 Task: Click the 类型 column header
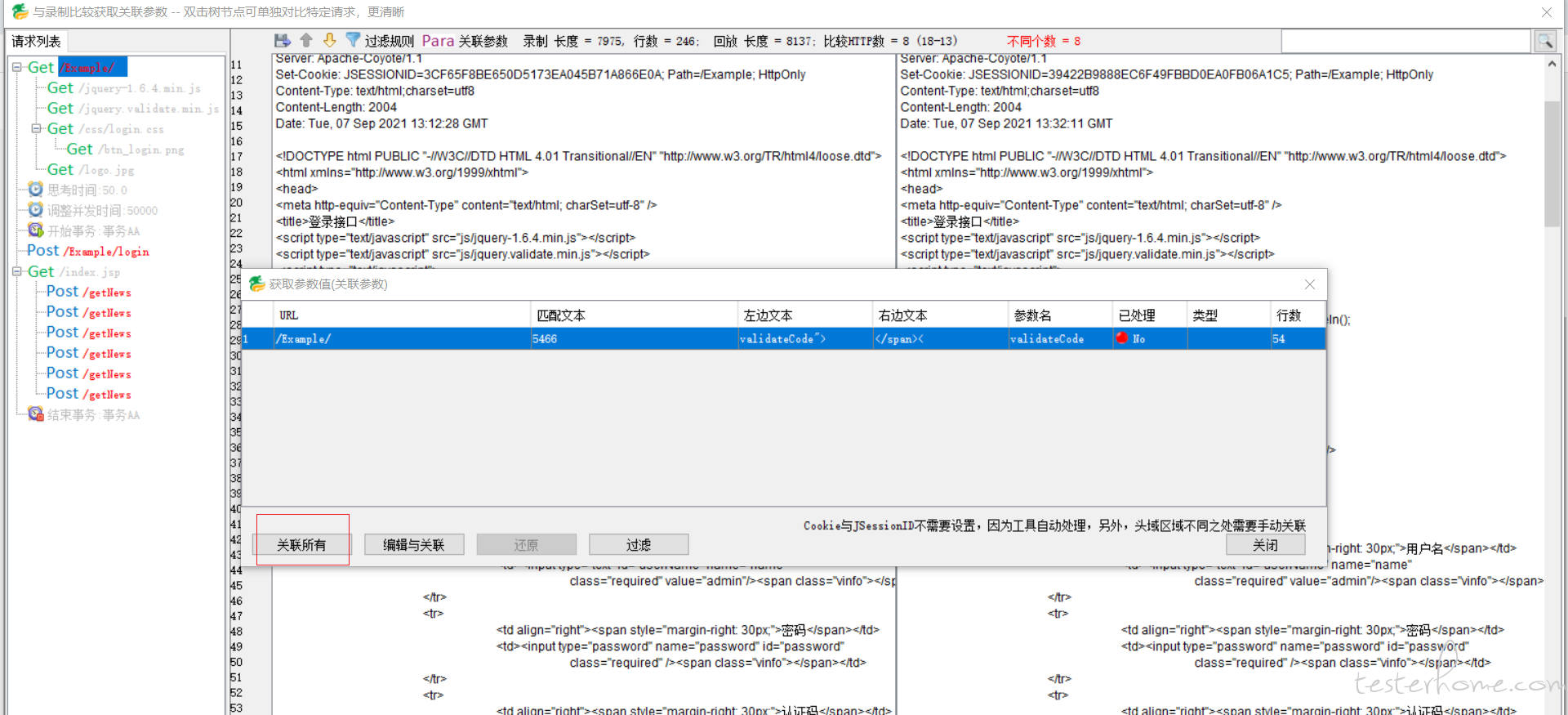click(x=1228, y=315)
